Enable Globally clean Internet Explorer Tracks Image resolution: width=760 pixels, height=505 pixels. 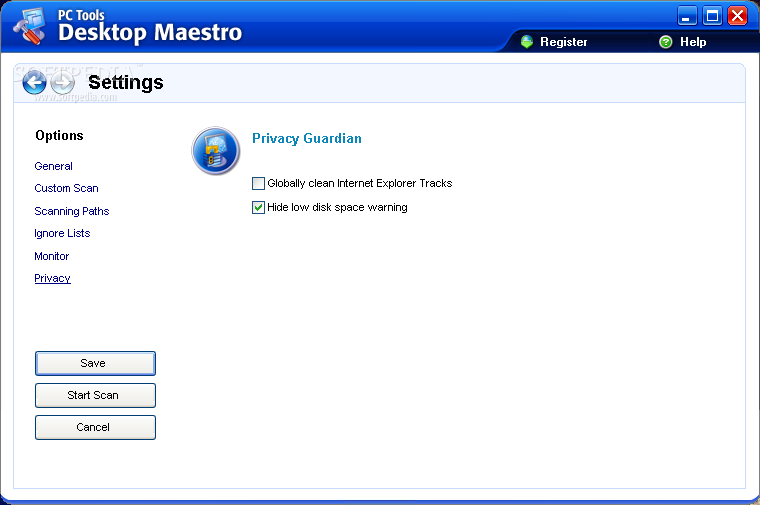pos(258,183)
